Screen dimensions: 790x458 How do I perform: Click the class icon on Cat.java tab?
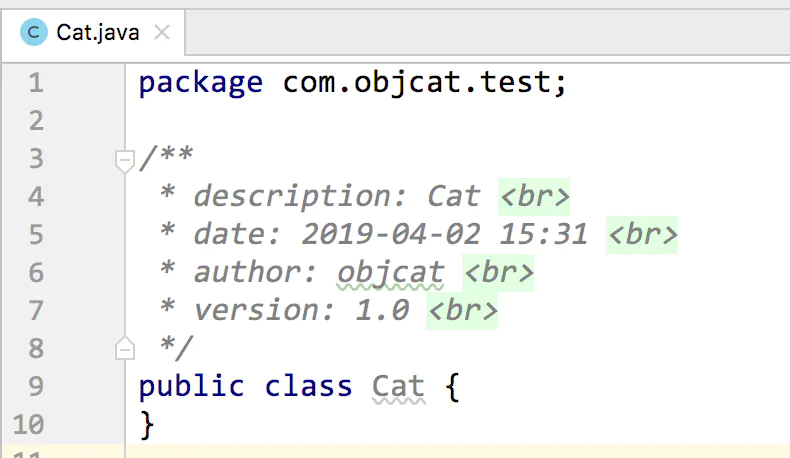click(x=34, y=32)
